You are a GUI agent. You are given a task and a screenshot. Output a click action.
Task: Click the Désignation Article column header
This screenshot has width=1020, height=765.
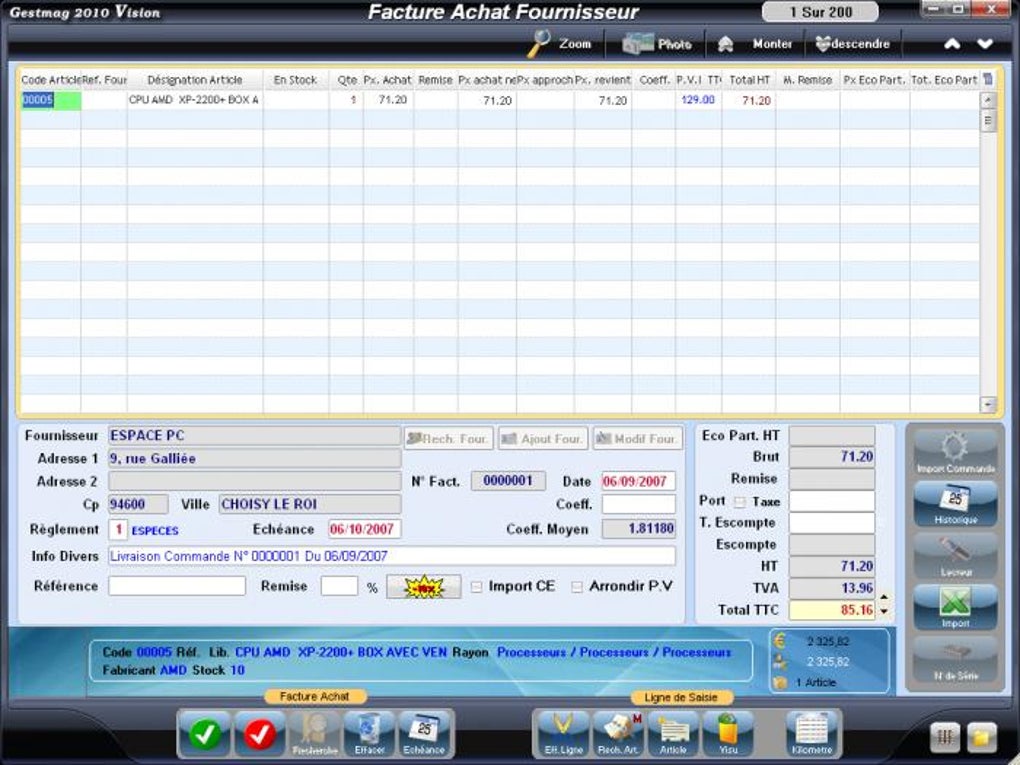(x=195, y=79)
